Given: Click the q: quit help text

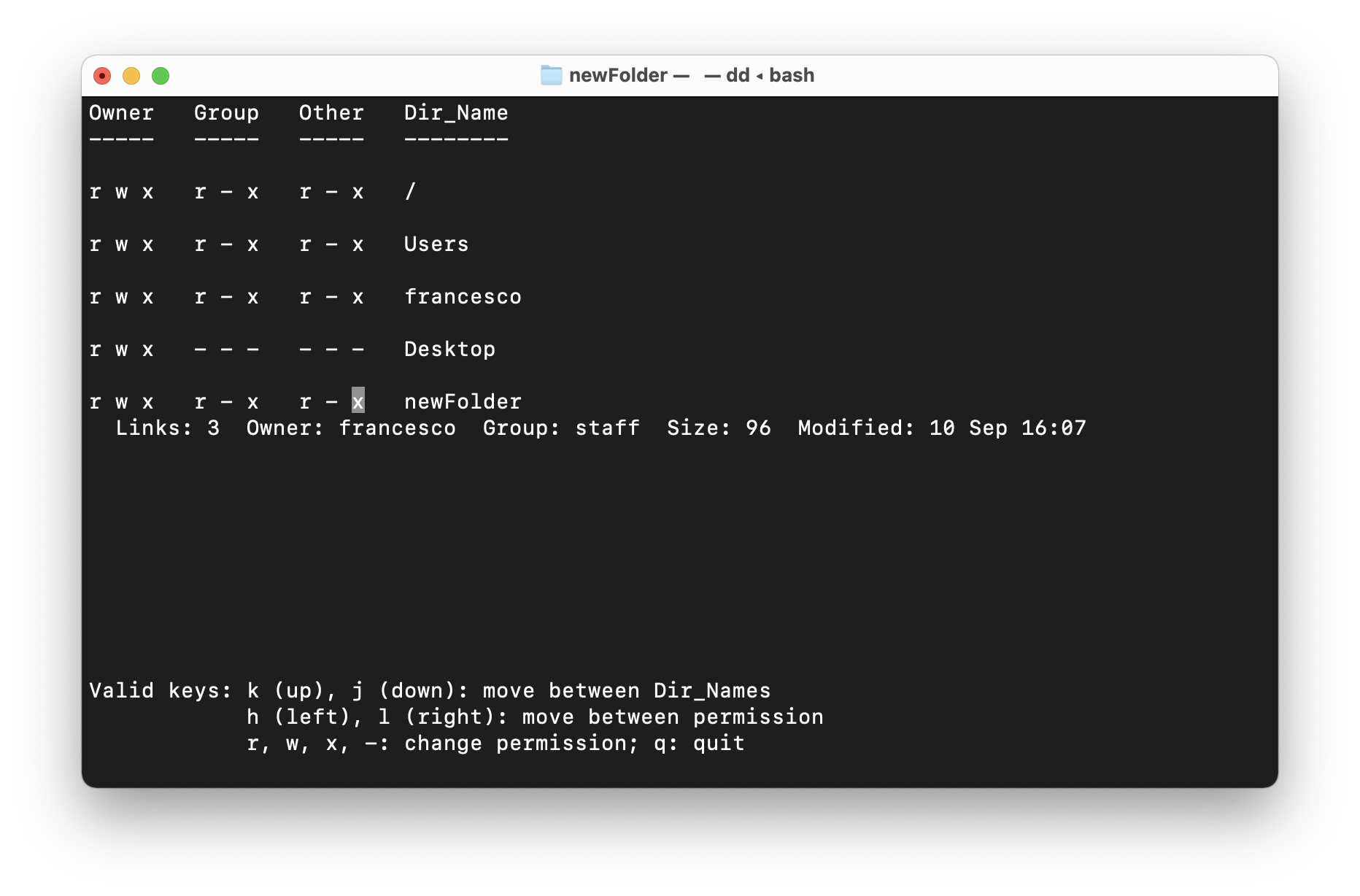Looking at the screenshot, I should (x=698, y=743).
